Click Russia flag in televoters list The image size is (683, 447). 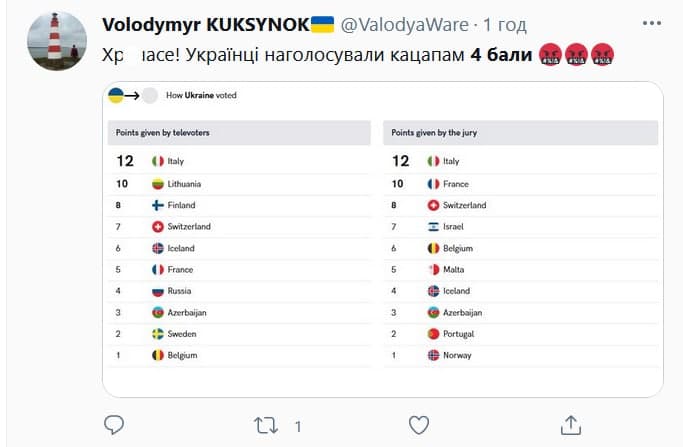[x=158, y=291]
